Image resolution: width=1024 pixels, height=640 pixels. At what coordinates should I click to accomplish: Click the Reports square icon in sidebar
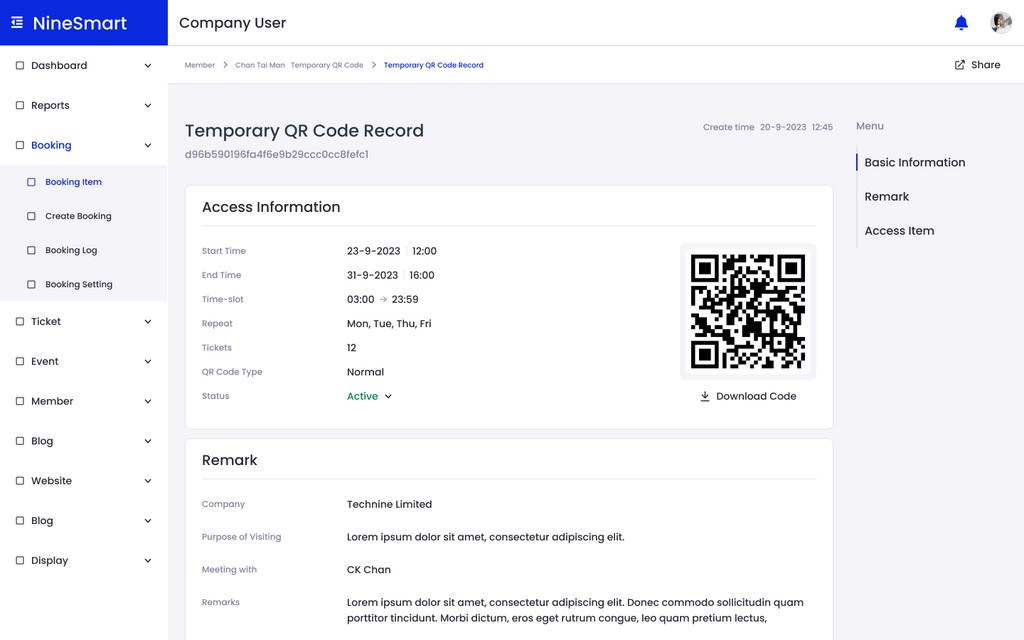20,105
